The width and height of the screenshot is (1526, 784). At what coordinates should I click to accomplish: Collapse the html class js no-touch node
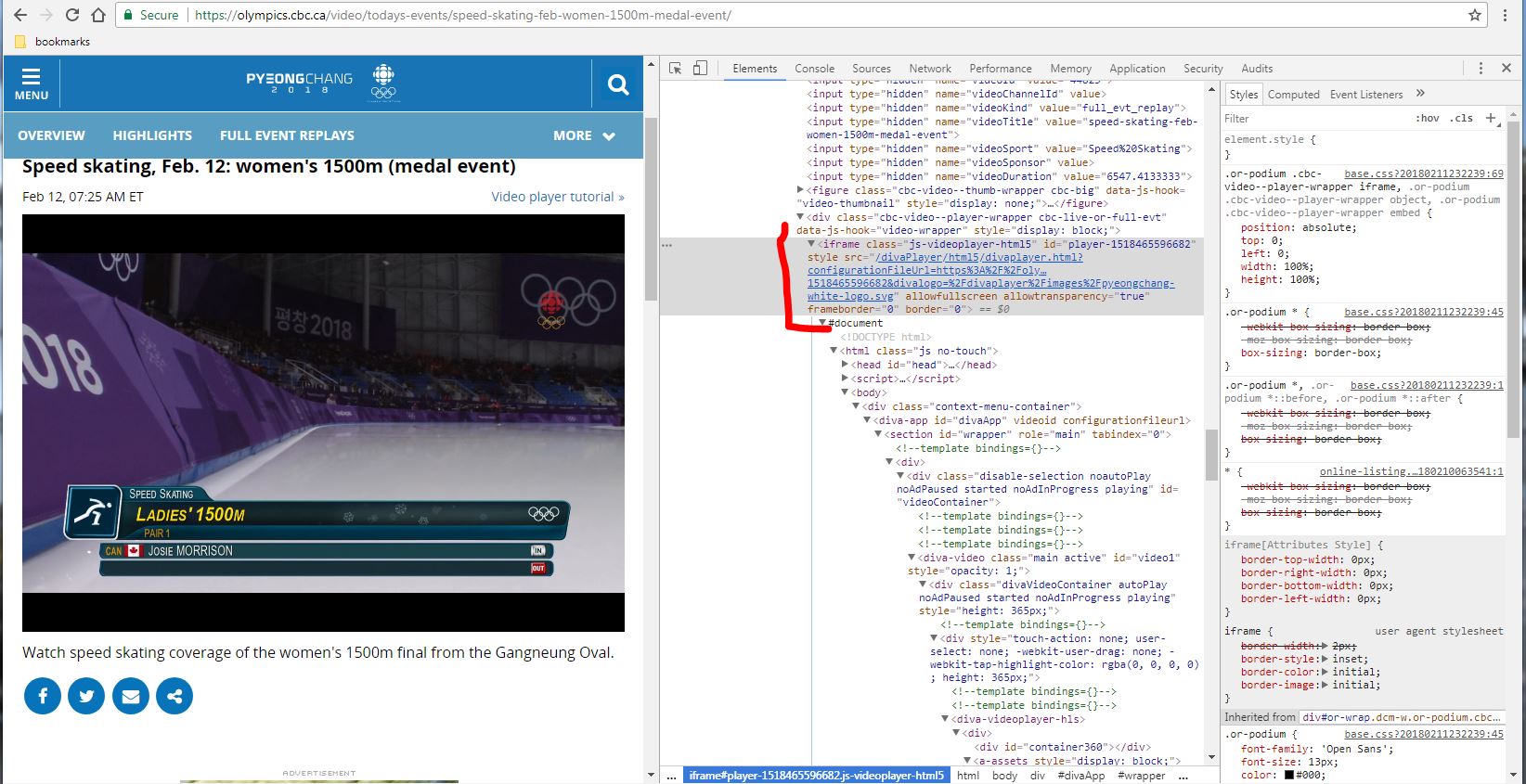pos(834,352)
